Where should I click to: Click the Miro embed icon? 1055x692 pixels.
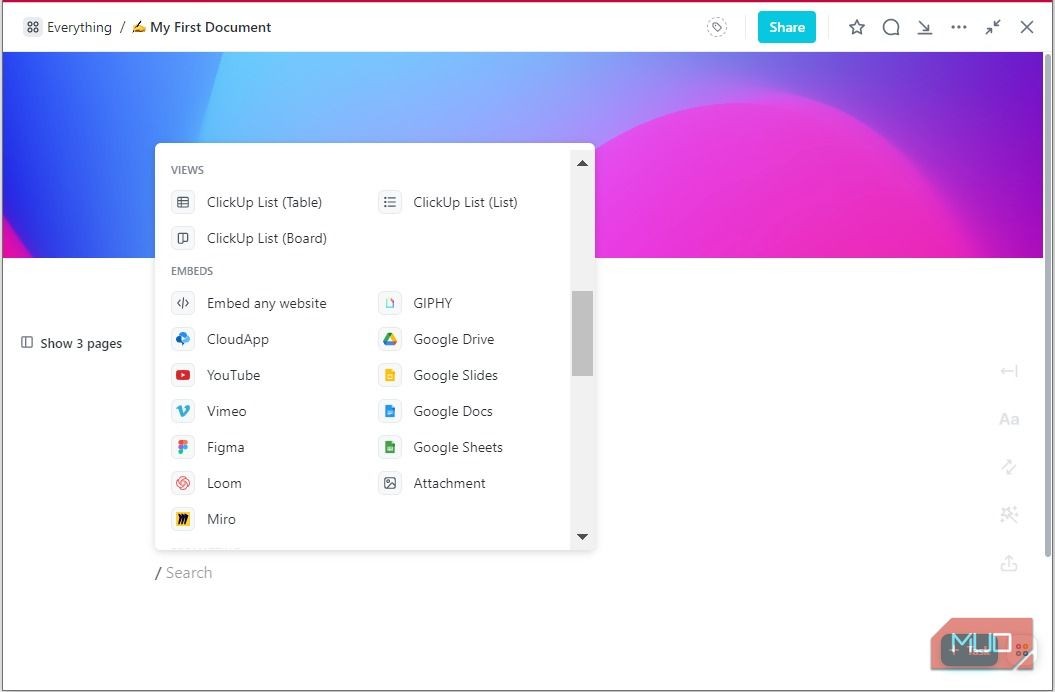coord(183,520)
